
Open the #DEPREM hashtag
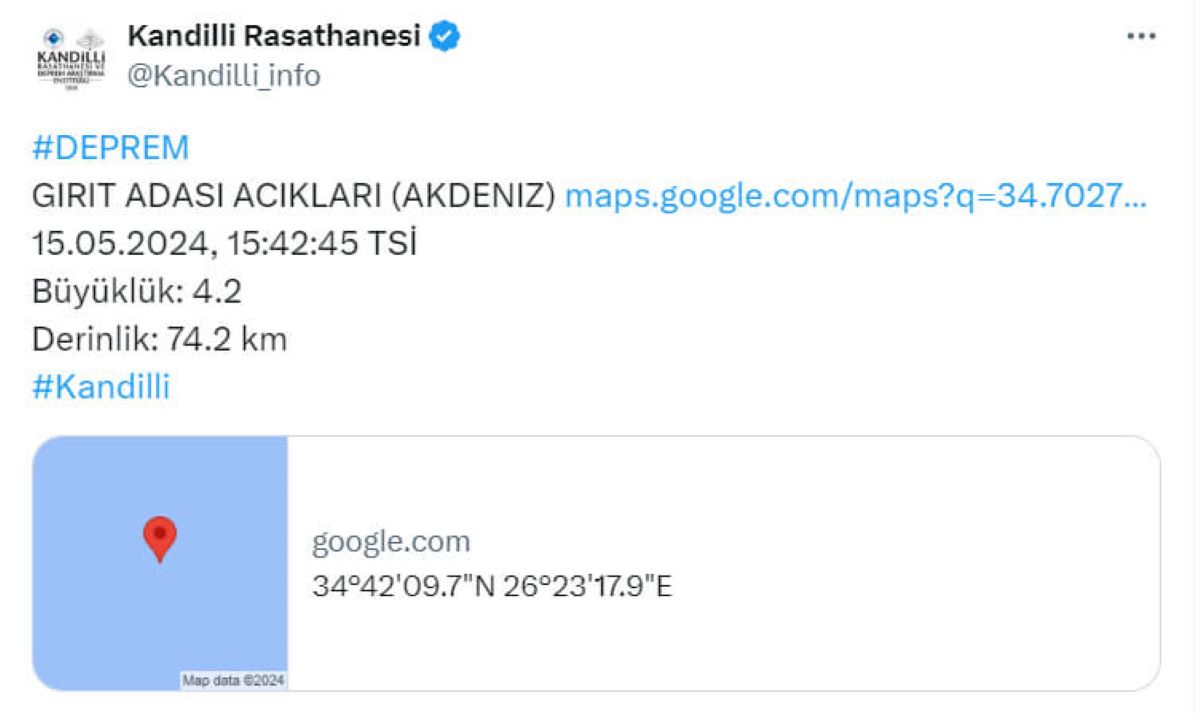[x=111, y=148]
